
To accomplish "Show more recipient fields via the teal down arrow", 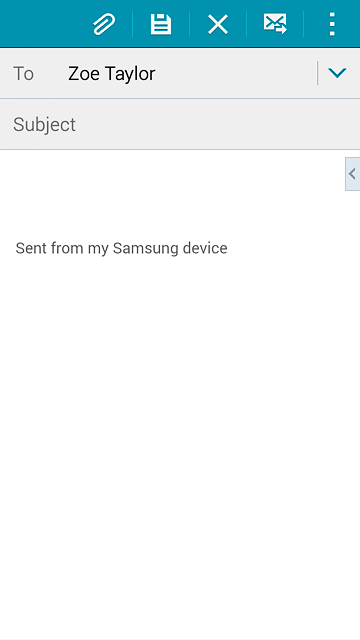I will point(337,73).
